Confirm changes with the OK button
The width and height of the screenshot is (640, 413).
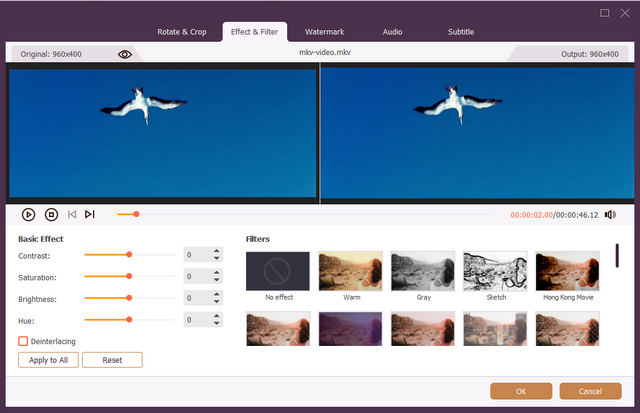tap(521, 391)
